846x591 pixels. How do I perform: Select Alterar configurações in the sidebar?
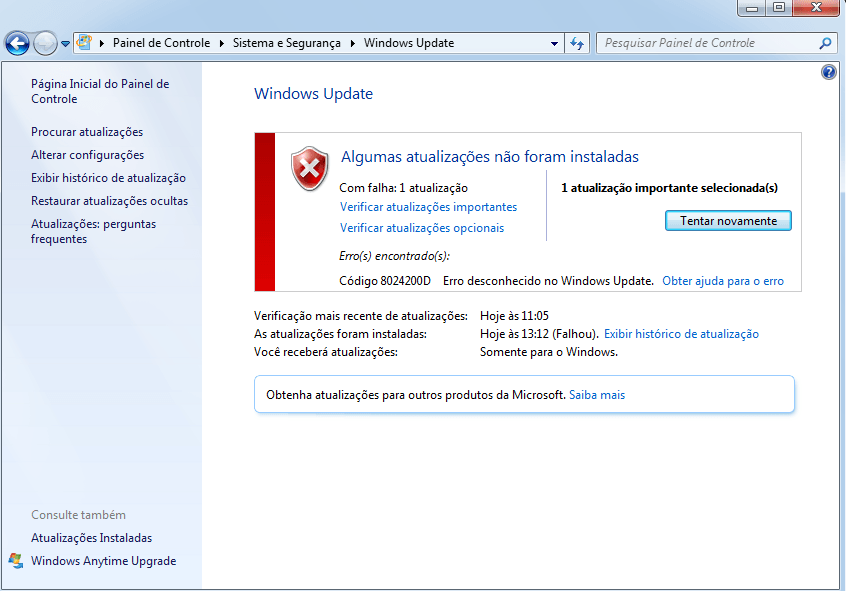click(87, 155)
